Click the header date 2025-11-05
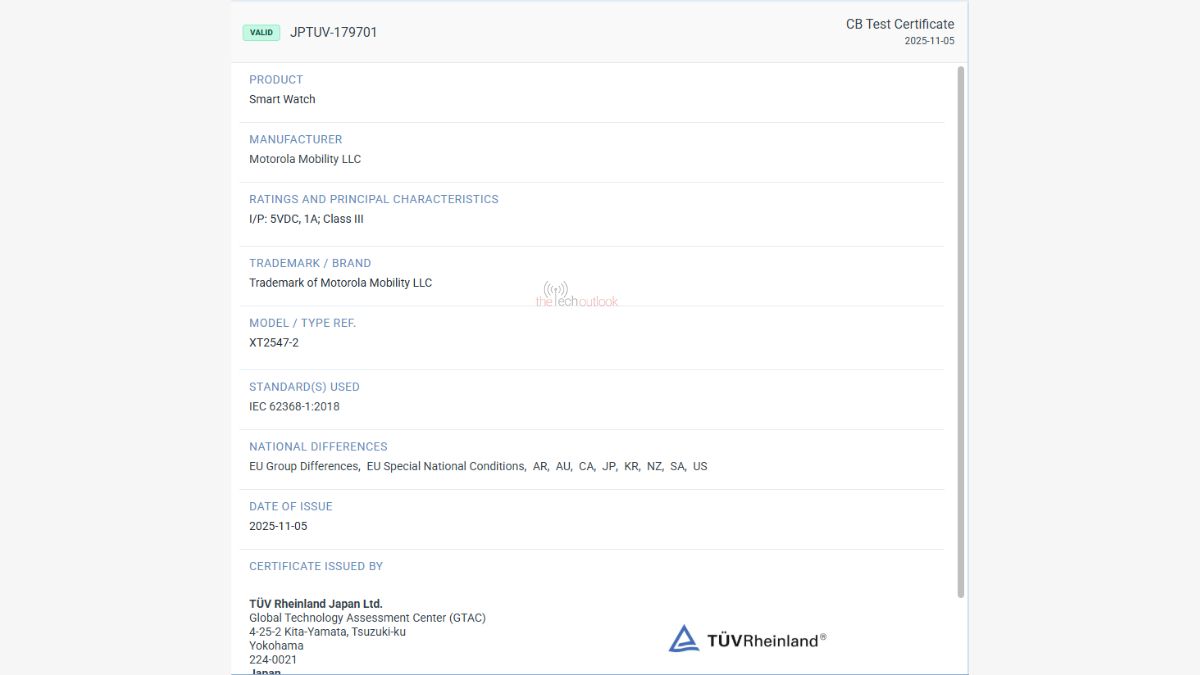This screenshot has width=1200, height=675. (x=929, y=41)
